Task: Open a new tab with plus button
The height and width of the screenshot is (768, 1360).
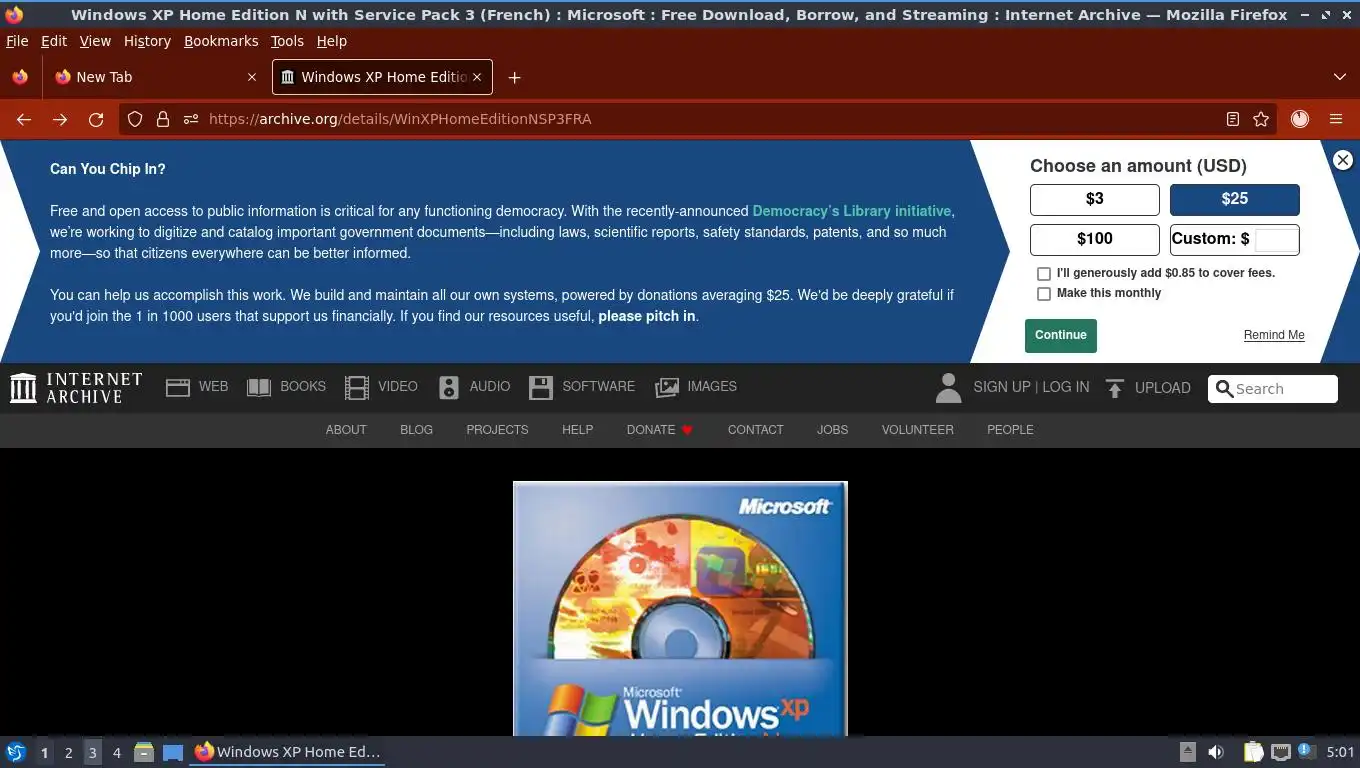Action: coord(514,77)
